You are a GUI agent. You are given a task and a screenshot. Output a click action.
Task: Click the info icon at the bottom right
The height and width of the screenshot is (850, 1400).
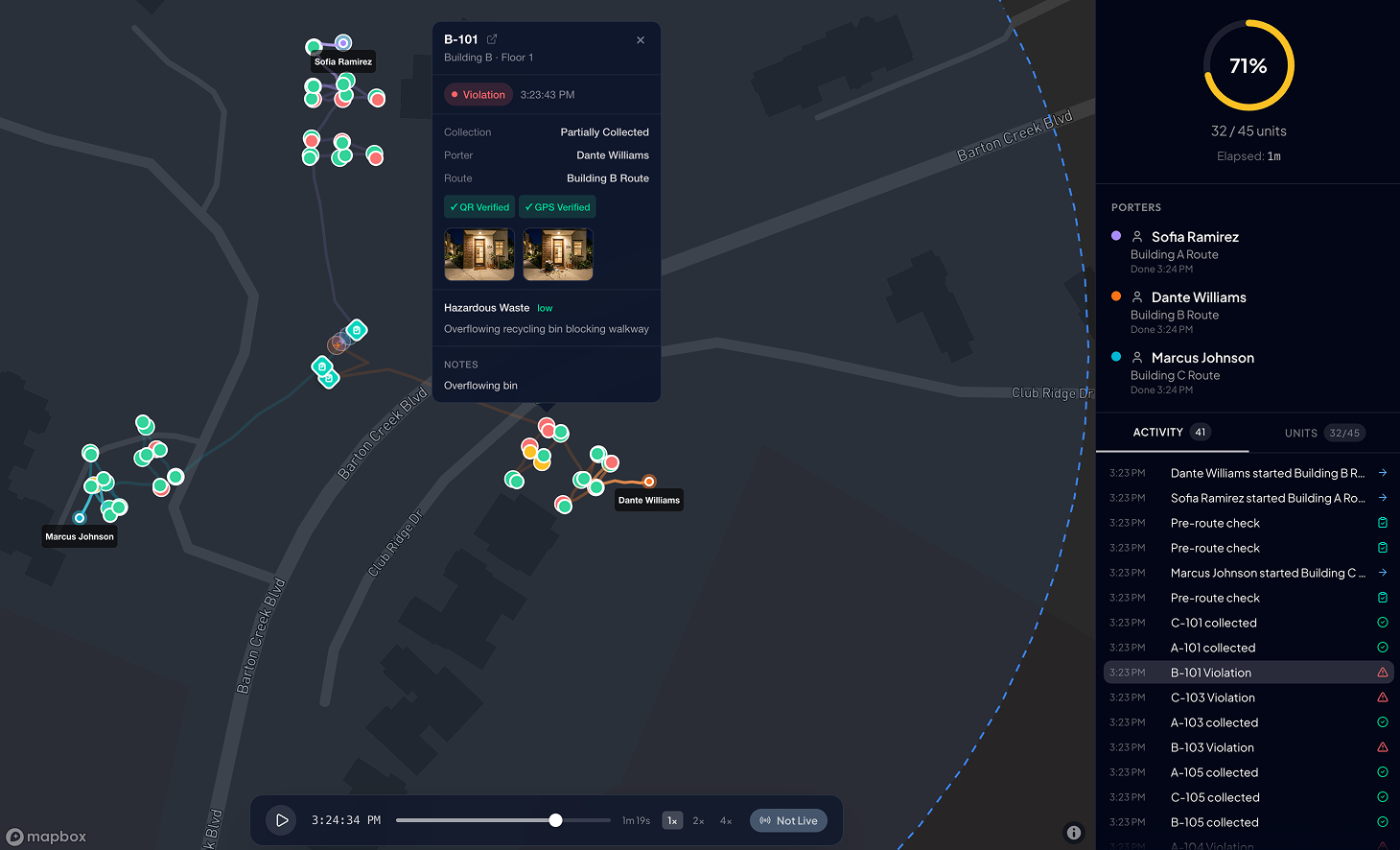coord(1074,832)
